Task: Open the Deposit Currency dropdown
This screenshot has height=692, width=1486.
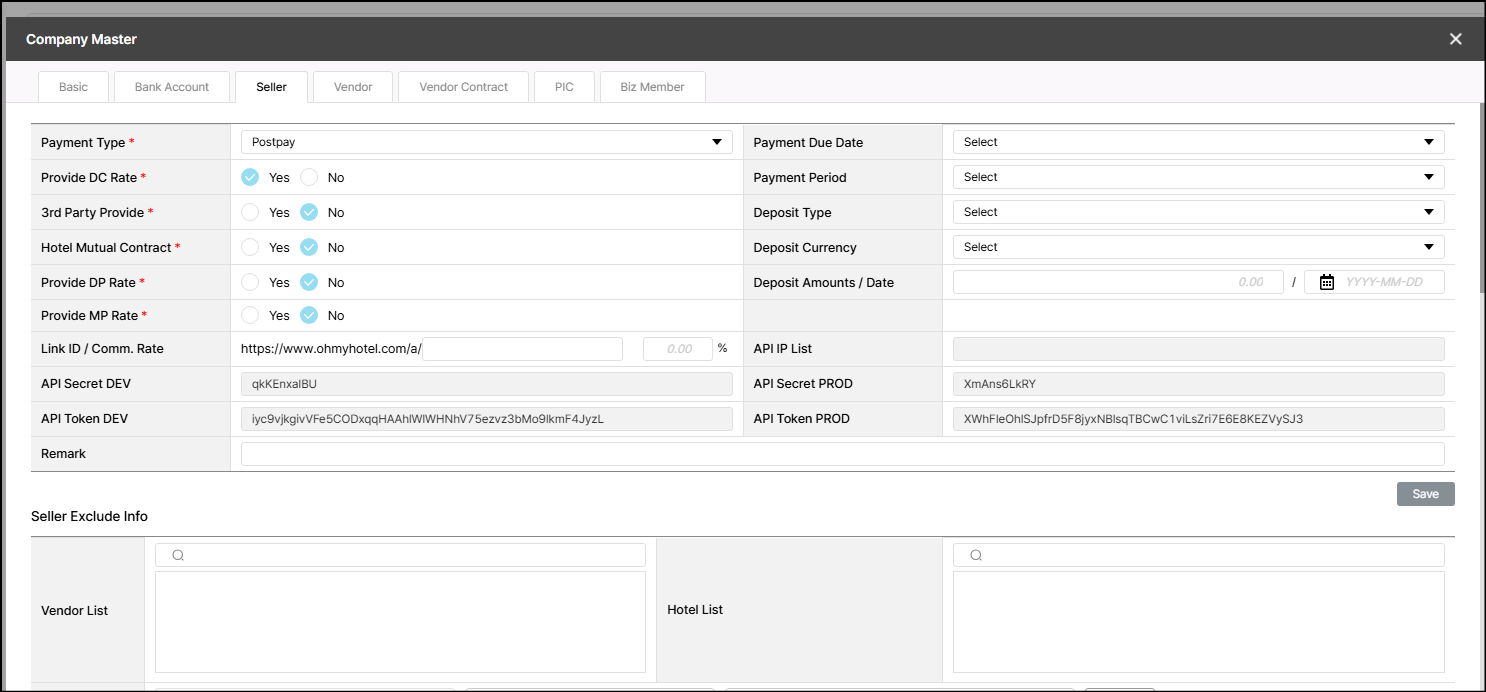Action: click(x=1198, y=248)
